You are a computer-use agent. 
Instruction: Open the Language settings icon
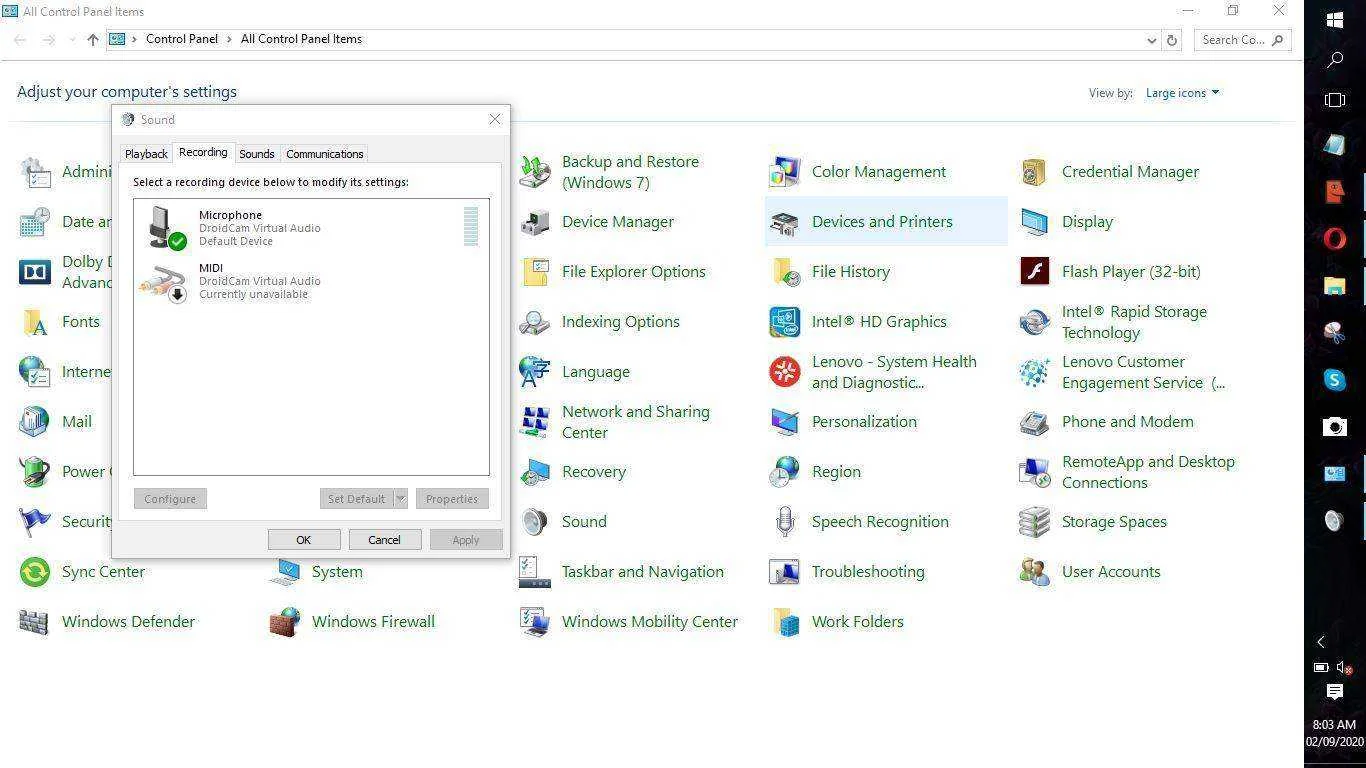tap(535, 372)
